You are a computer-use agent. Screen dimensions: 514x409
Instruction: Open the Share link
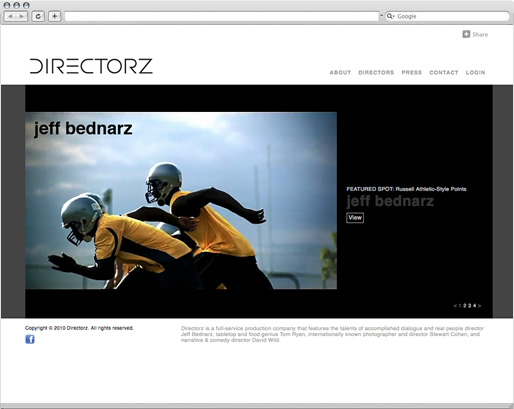pos(480,34)
